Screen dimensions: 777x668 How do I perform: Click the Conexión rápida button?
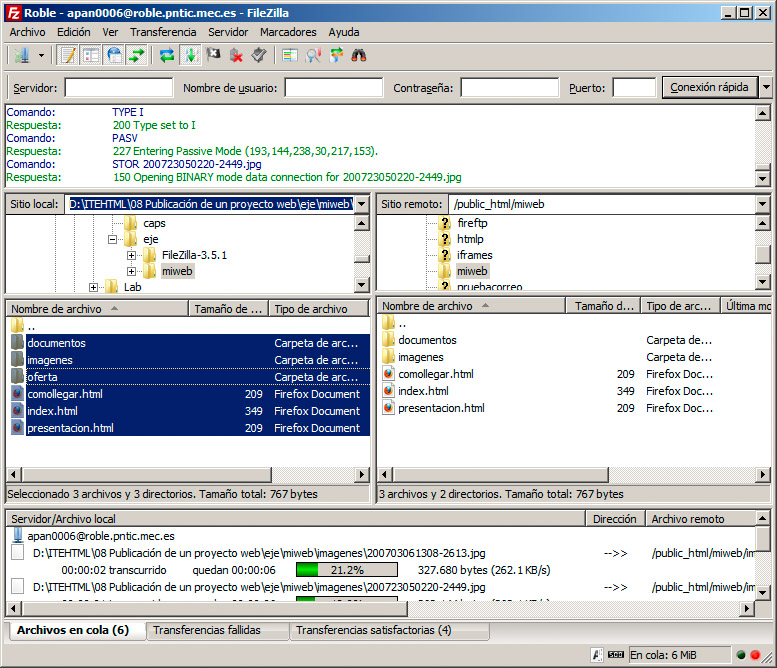709,87
